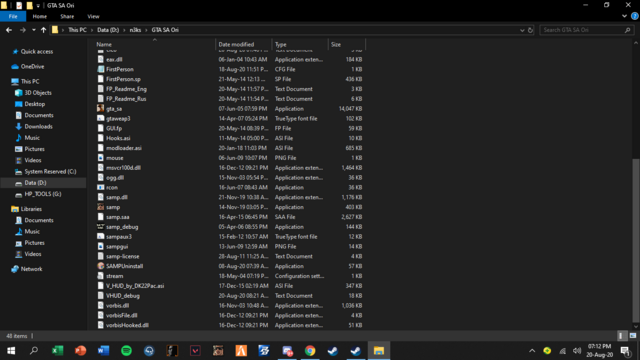Open Windows taskbar search
This screenshot has width=640, height=360.
(34, 351)
